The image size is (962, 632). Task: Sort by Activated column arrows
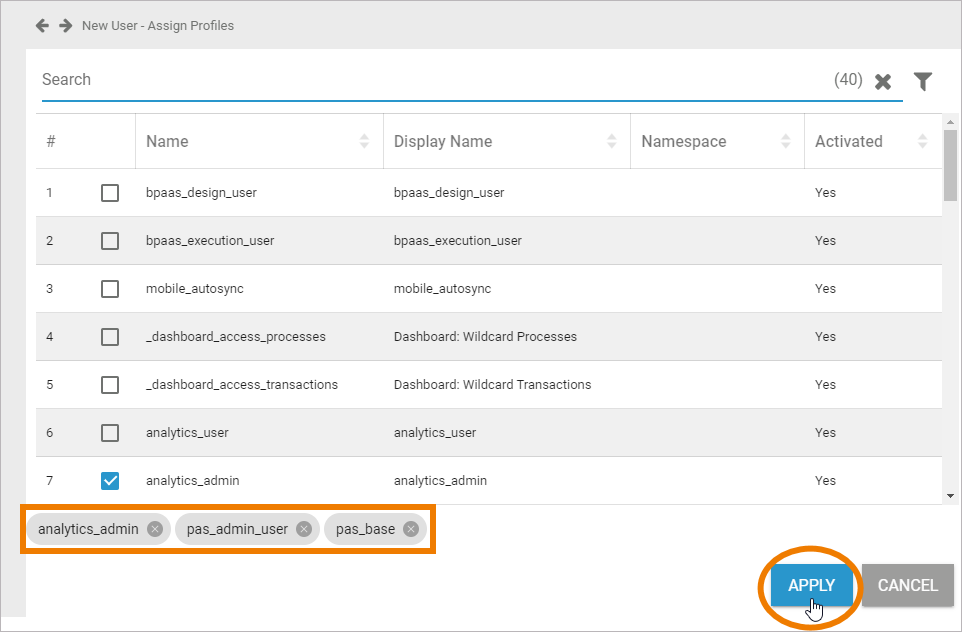922,142
